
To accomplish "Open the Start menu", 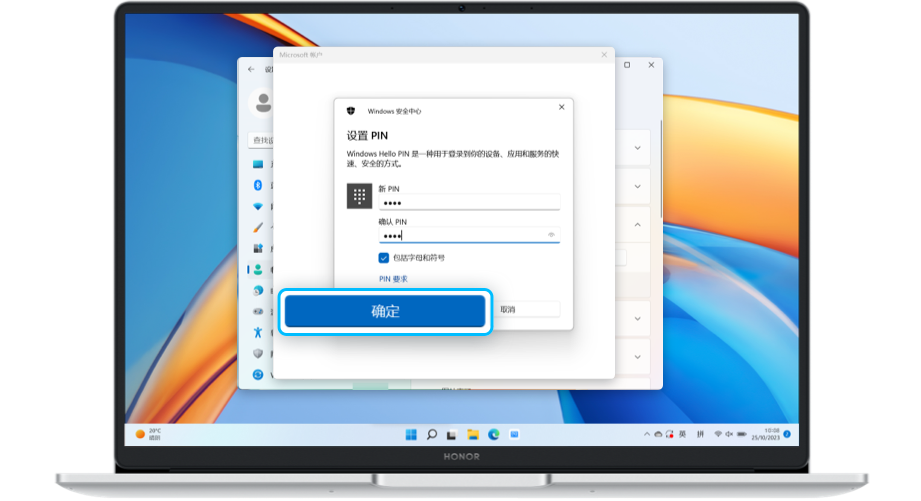I will click(411, 435).
